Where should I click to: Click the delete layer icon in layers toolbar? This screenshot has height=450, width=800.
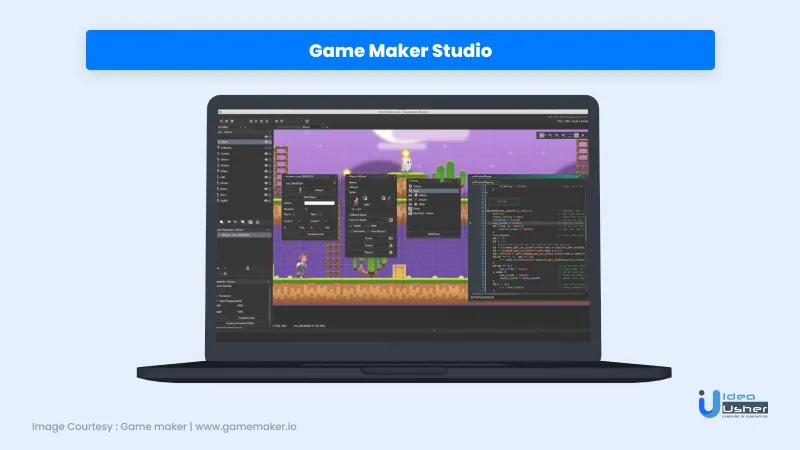click(258, 222)
